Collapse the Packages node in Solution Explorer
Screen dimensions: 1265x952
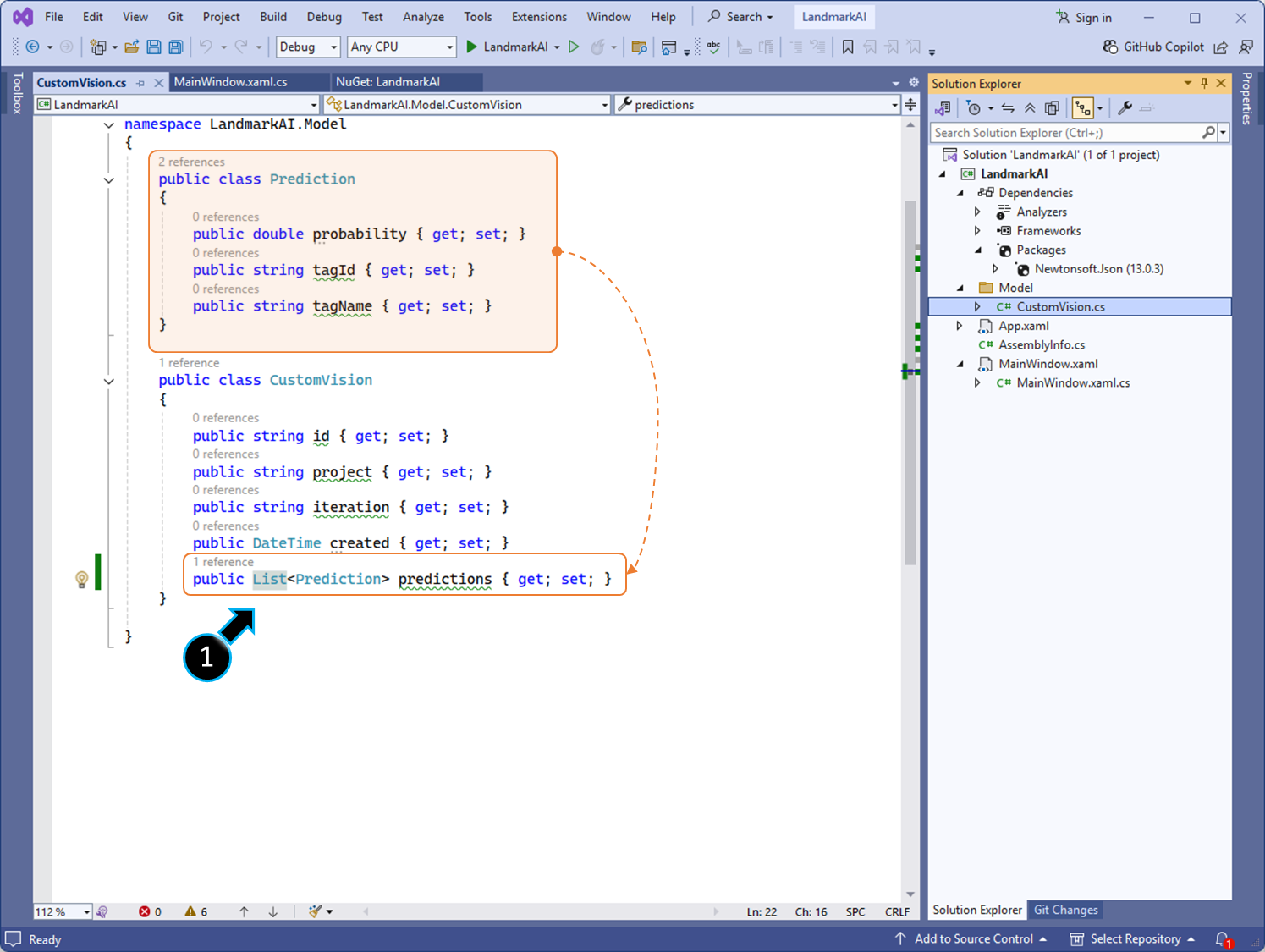(978, 250)
